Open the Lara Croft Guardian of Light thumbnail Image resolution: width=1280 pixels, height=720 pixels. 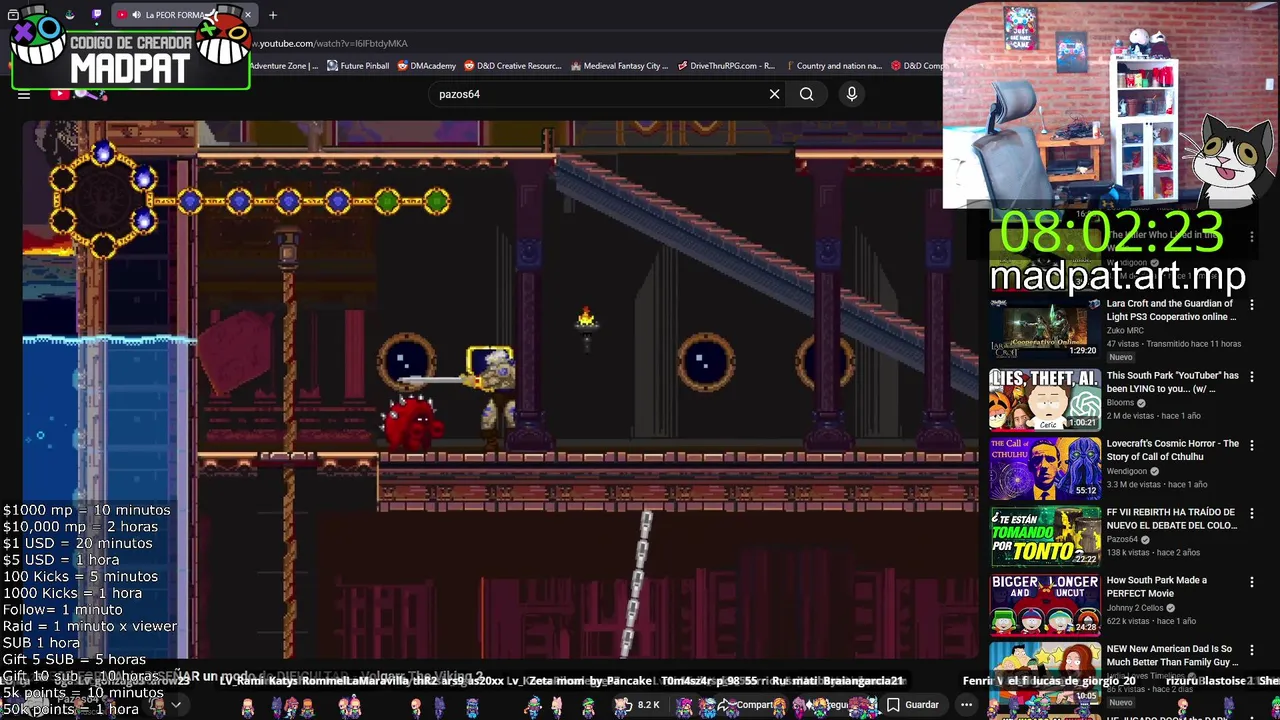(x=1045, y=330)
